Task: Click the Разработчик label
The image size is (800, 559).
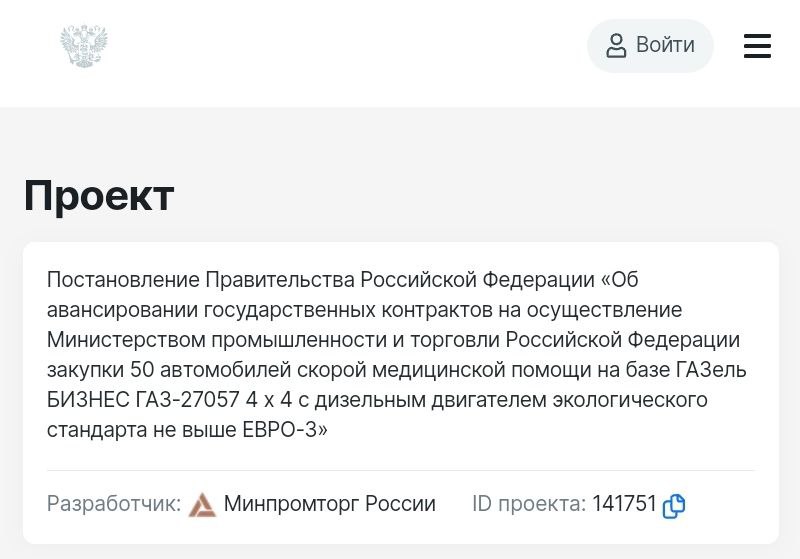Action: click(x=113, y=504)
